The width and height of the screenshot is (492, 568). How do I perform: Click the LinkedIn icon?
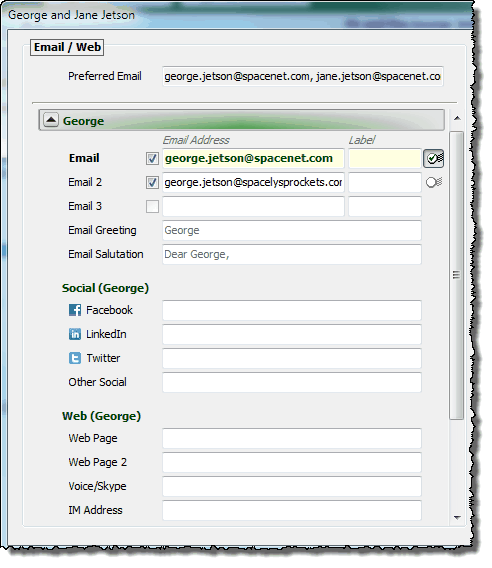coord(75,334)
